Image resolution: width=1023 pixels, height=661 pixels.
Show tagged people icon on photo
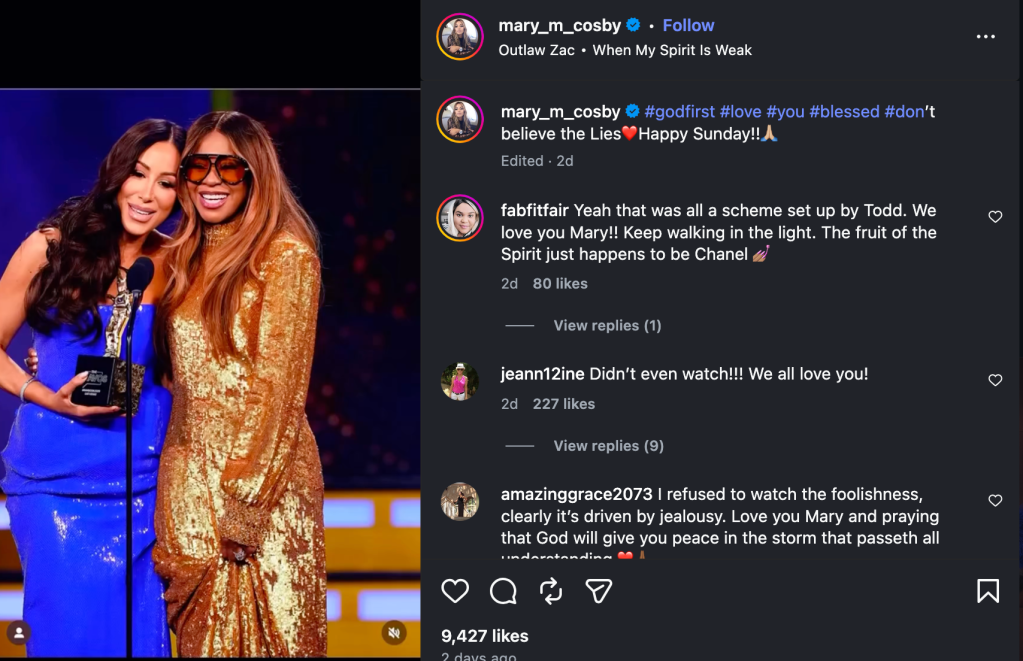click(x=18, y=632)
